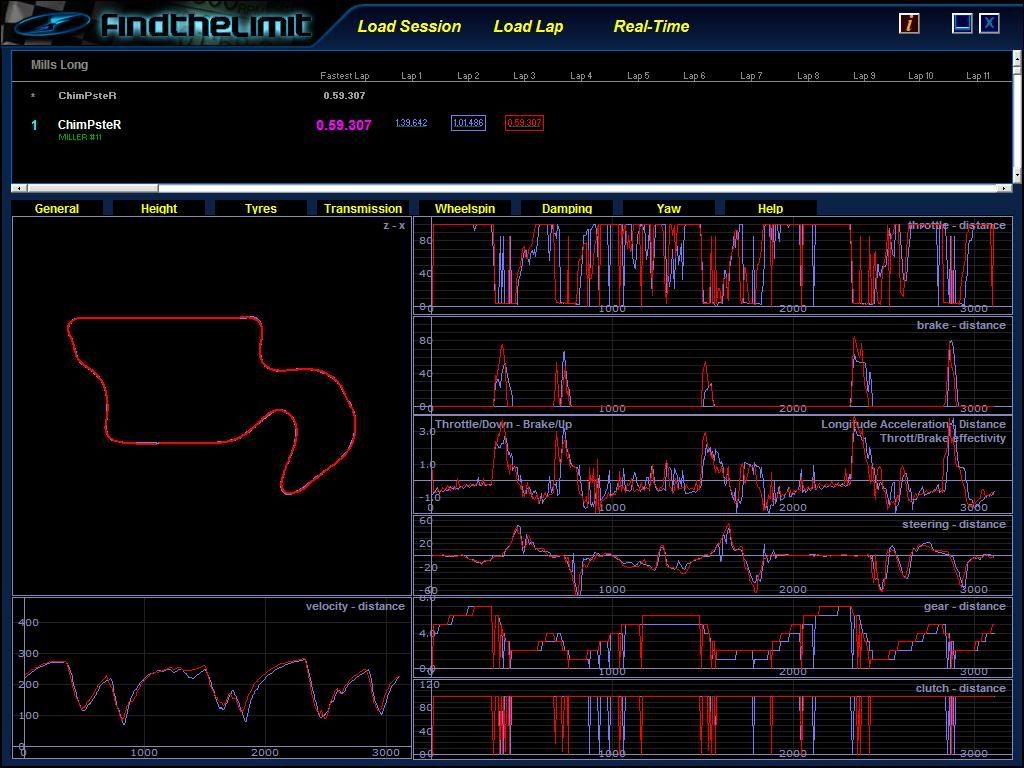Click up arrow of vertical lap list scrollbar
The image size is (1024, 768).
pos(1017,58)
